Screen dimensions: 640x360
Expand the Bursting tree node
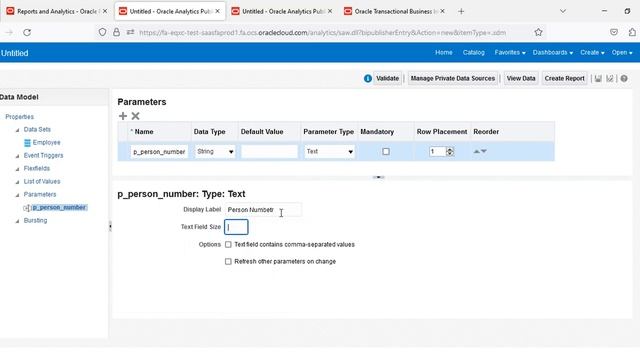point(18,221)
